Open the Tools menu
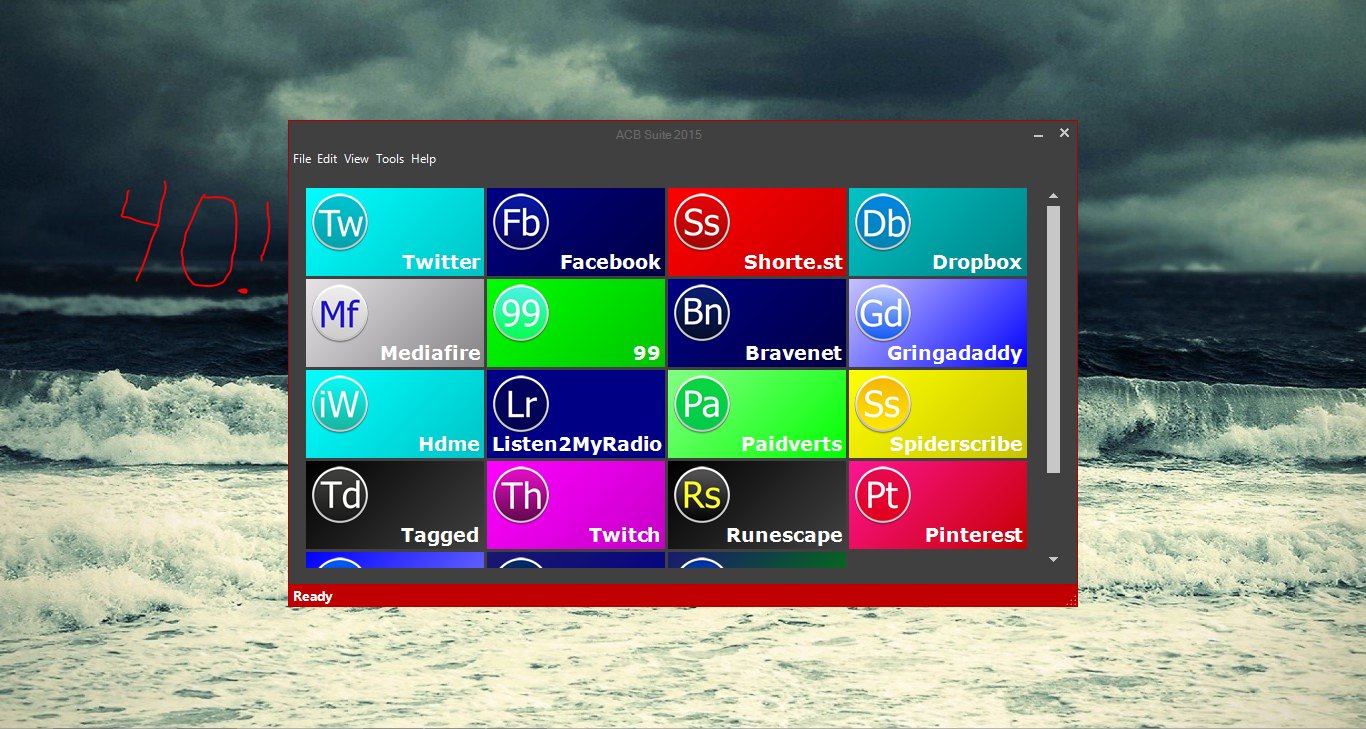 point(390,159)
